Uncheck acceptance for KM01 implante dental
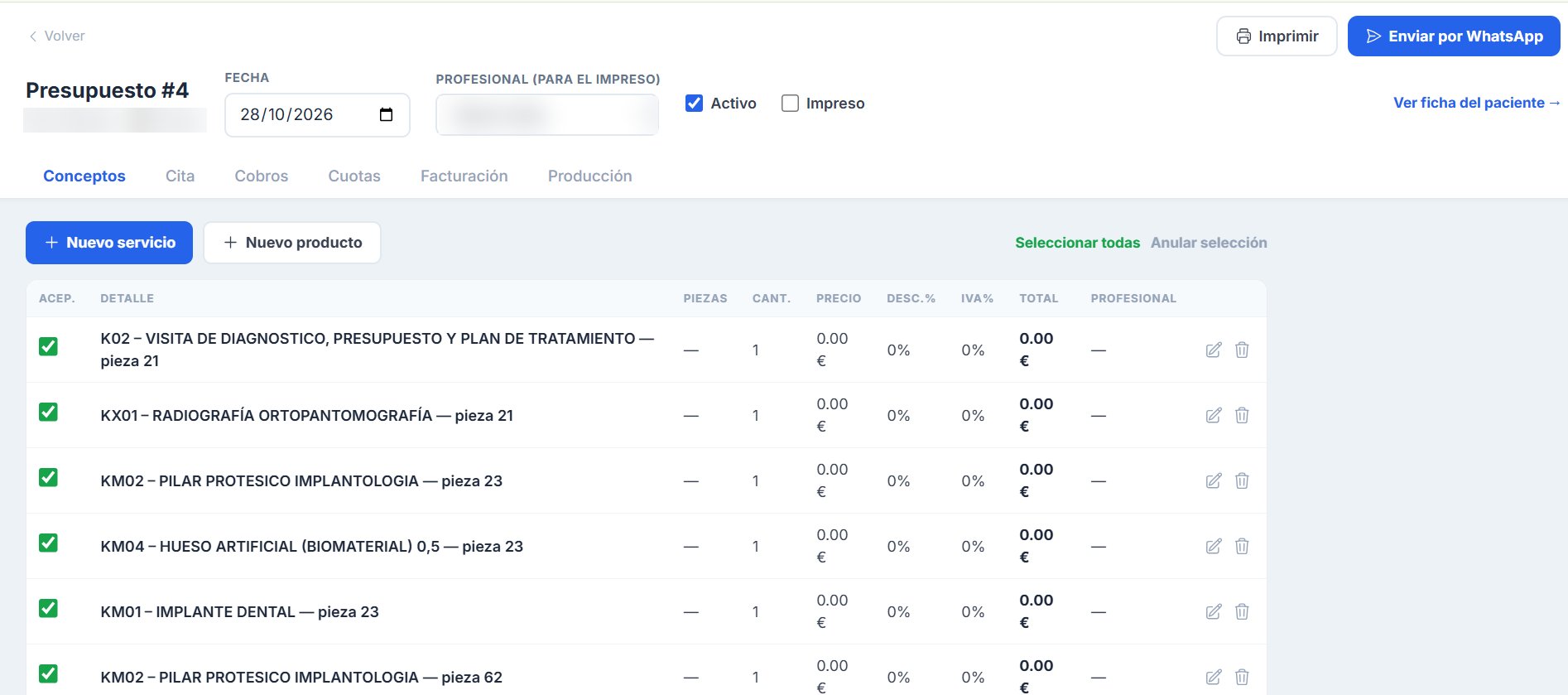 tap(48, 608)
